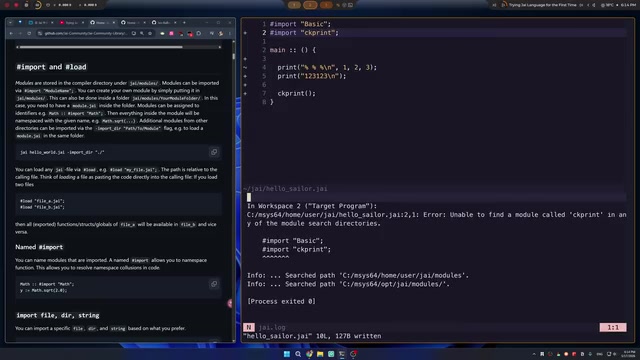The height and width of the screenshot is (360, 640).
Task: Open the browser three-dot menu
Action: [230, 33]
